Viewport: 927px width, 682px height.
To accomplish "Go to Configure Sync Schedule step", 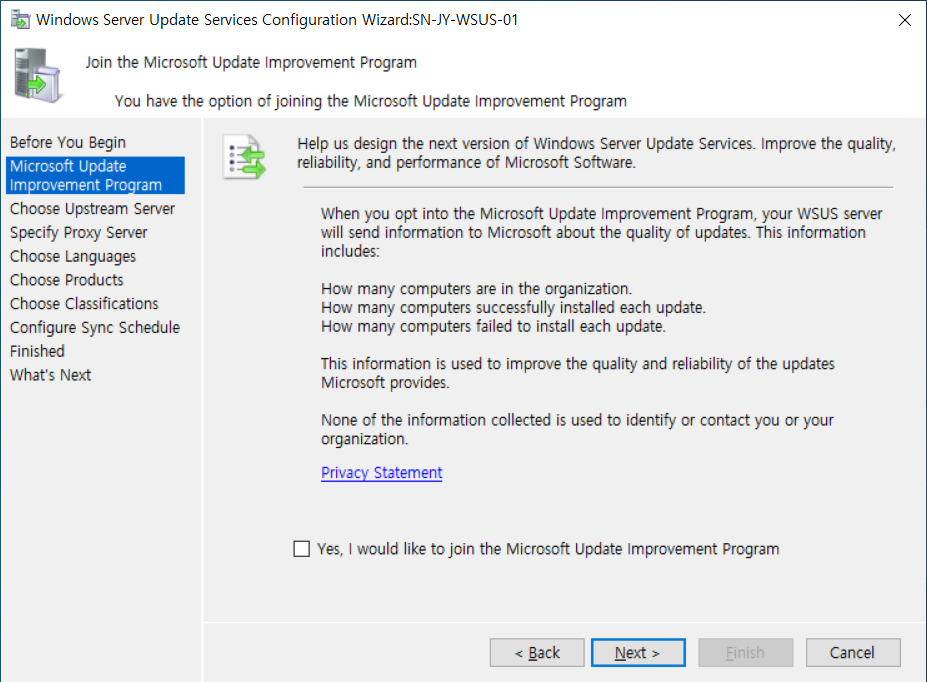I will tap(95, 327).
